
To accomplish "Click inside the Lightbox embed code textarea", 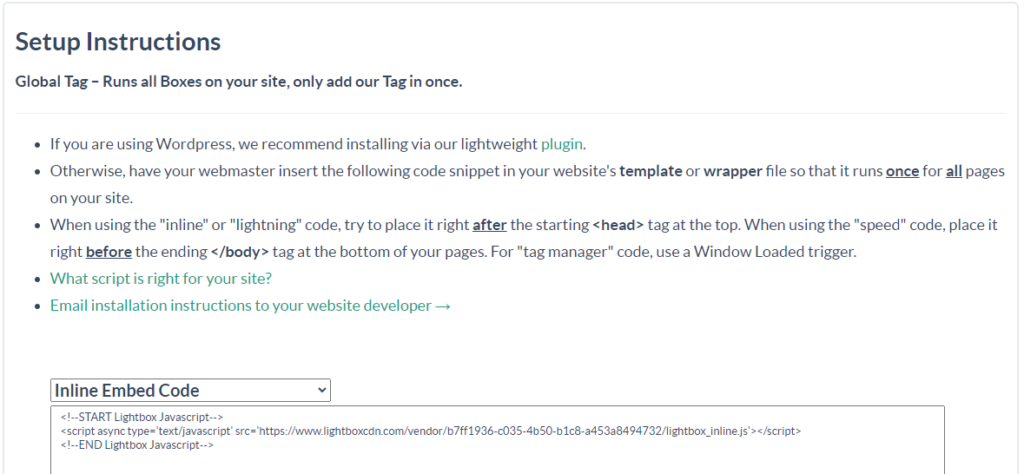I will tap(498, 440).
